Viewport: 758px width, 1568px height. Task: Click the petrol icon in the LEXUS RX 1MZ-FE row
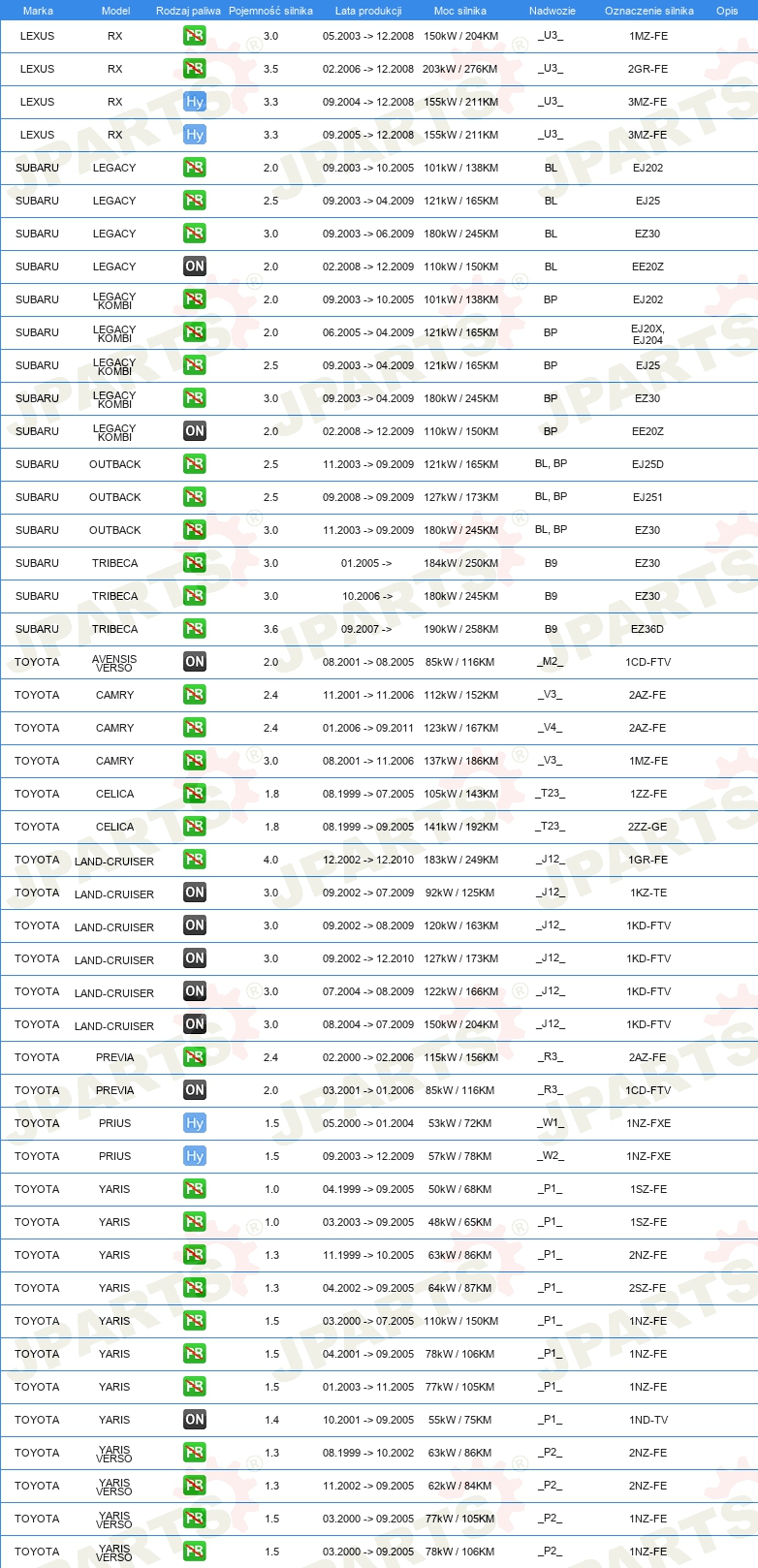(195, 36)
